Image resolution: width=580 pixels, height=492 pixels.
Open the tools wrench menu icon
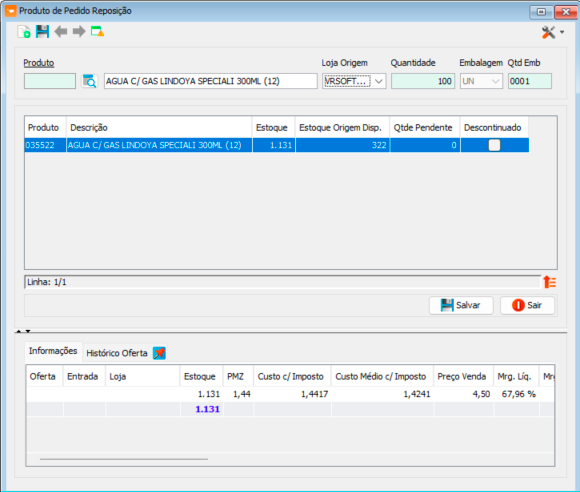tap(549, 33)
